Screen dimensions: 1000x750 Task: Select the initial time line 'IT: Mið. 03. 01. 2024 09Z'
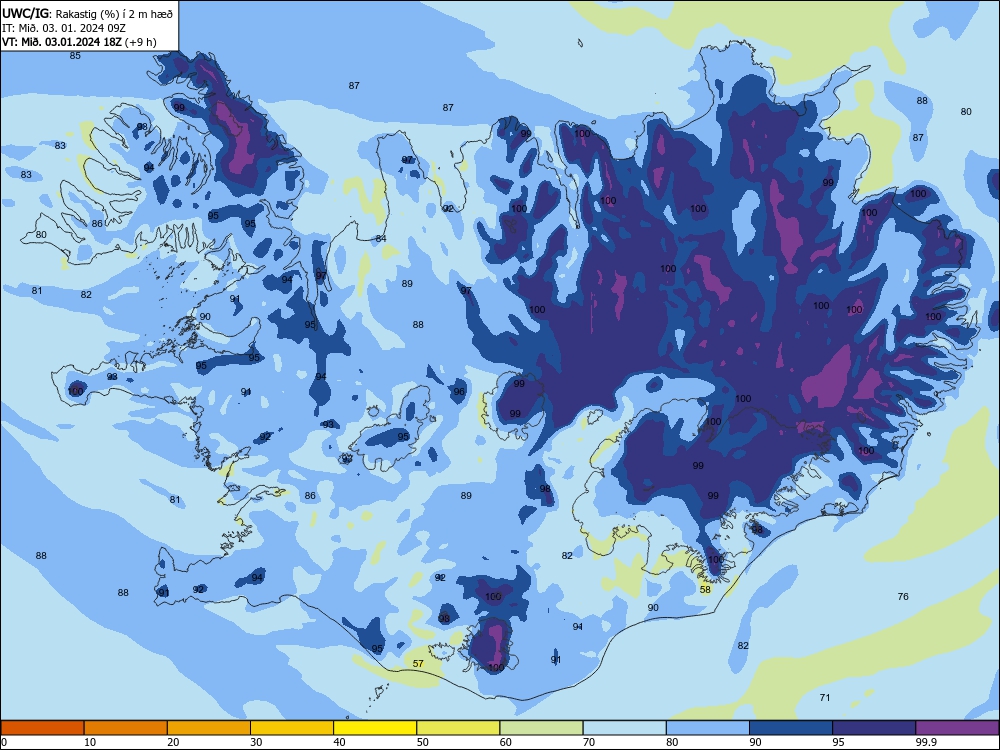click(x=64, y=28)
